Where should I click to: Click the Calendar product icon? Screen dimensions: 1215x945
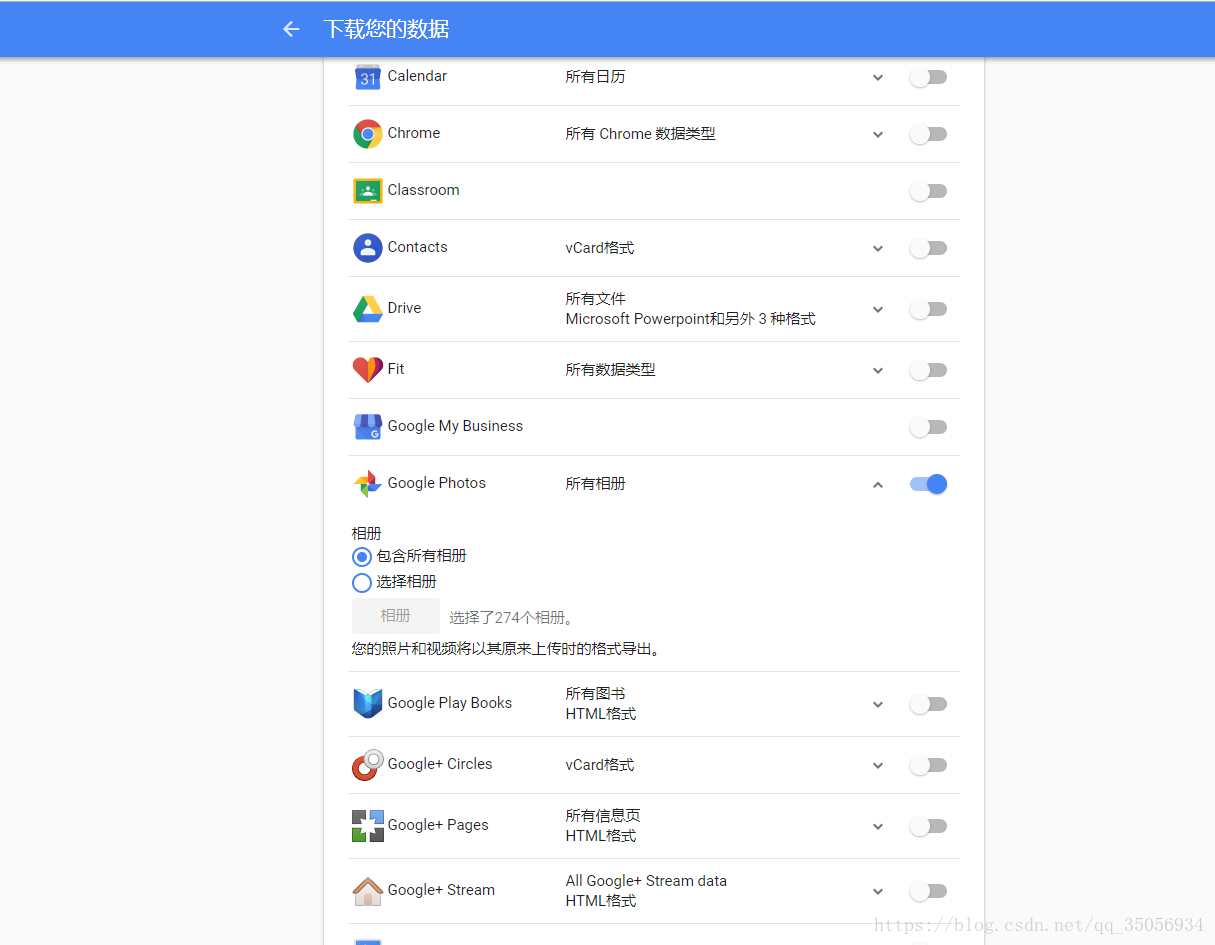(368, 76)
